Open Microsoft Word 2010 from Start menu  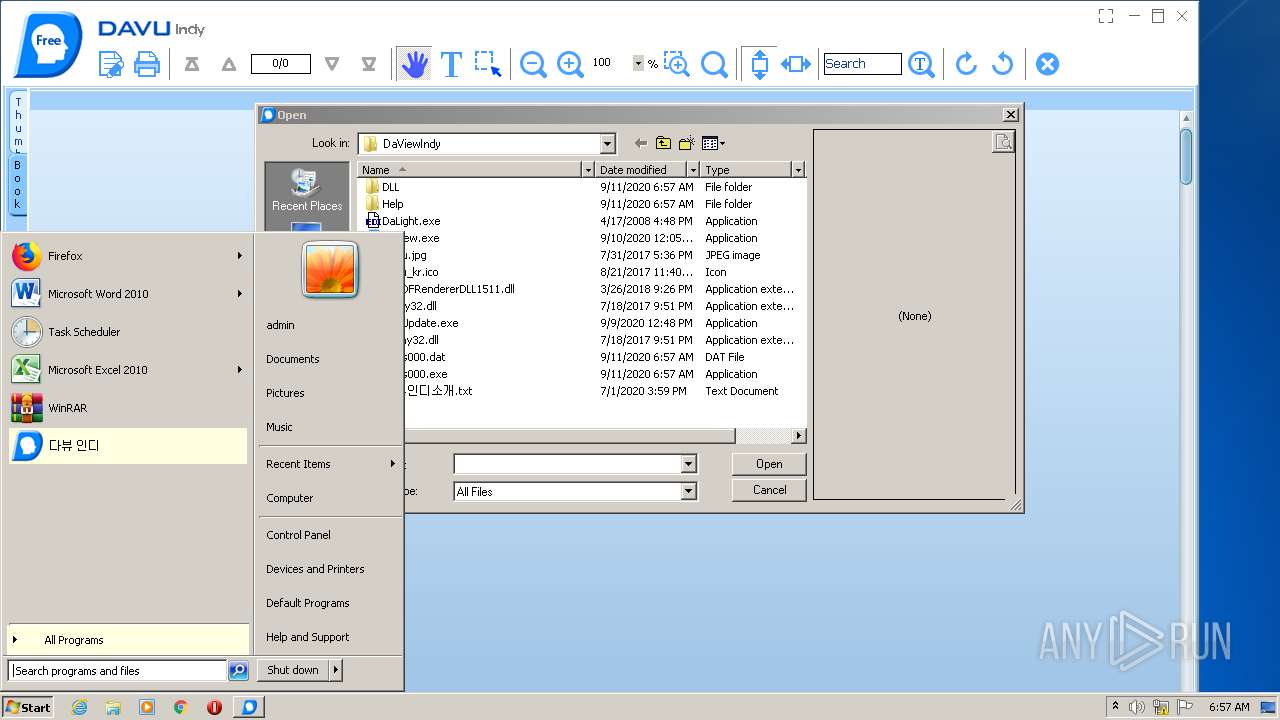[127, 294]
